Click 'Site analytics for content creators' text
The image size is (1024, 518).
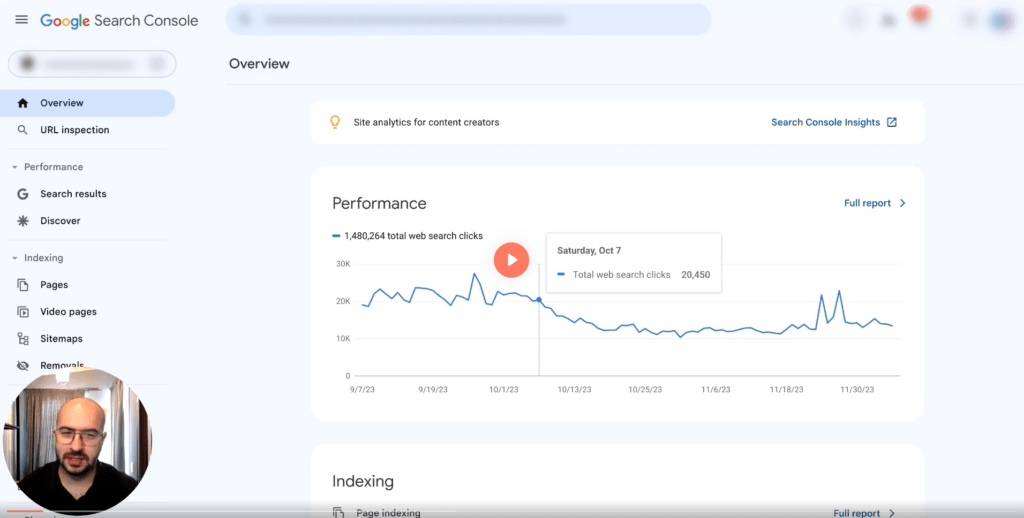tap(426, 122)
